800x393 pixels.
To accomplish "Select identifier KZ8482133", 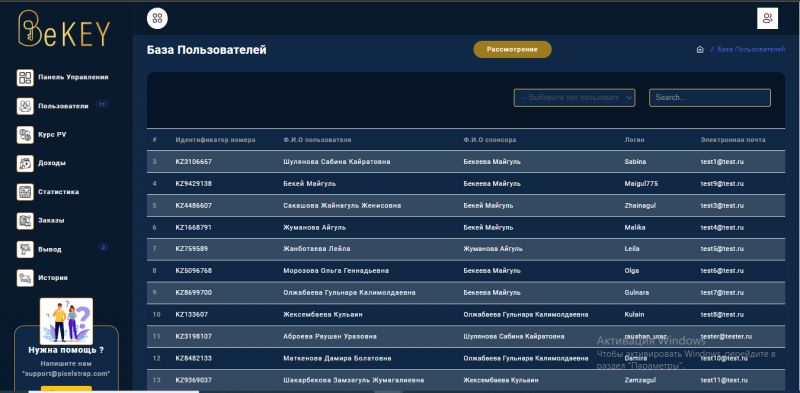I will tap(193, 359).
